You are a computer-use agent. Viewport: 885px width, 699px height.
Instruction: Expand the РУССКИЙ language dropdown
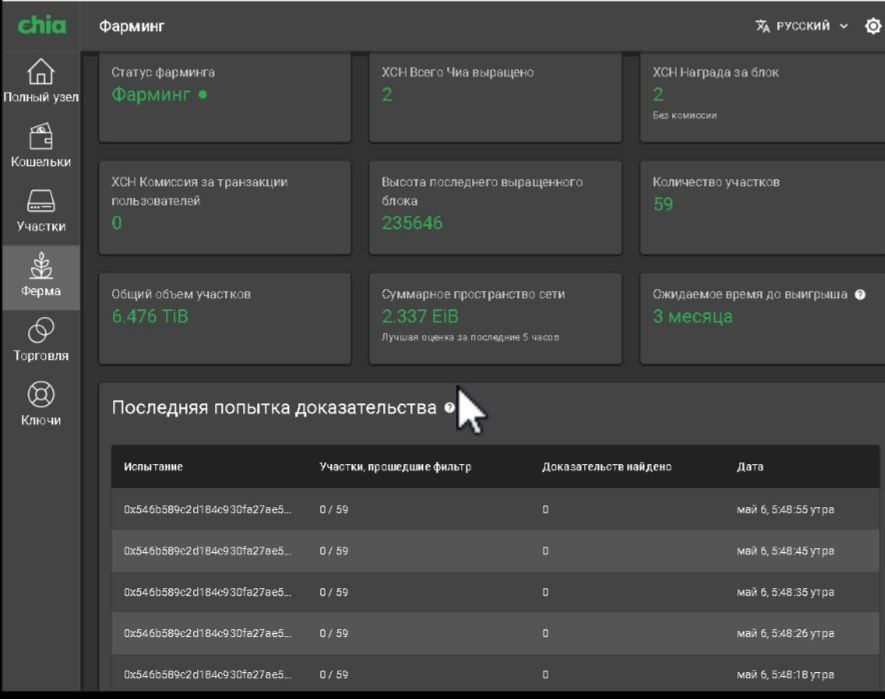(x=802, y=26)
